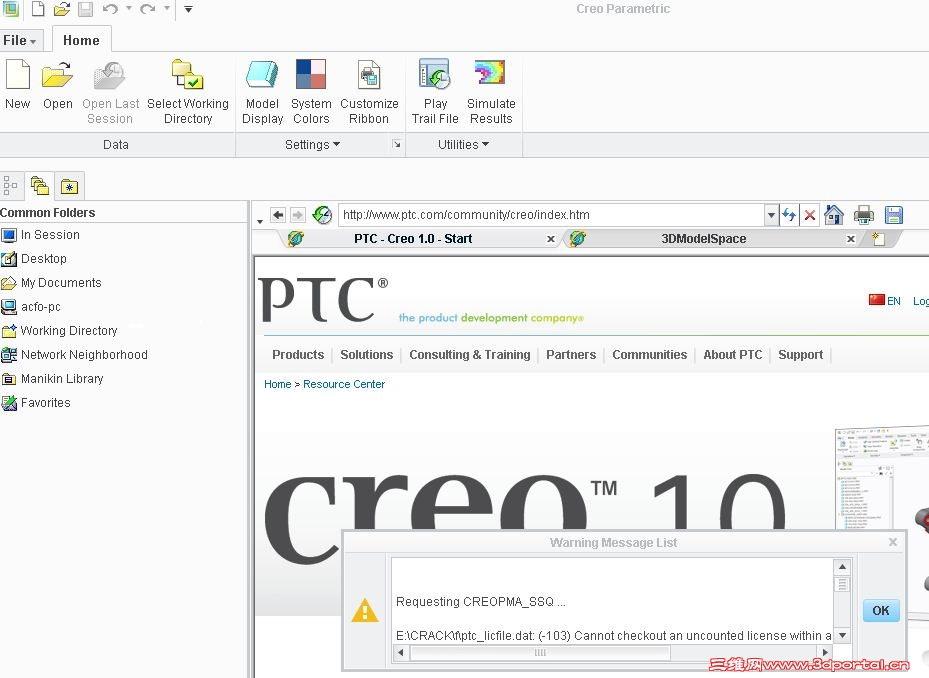Expand the Customize Quick Access Toolbar arrow

tap(188, 9)
